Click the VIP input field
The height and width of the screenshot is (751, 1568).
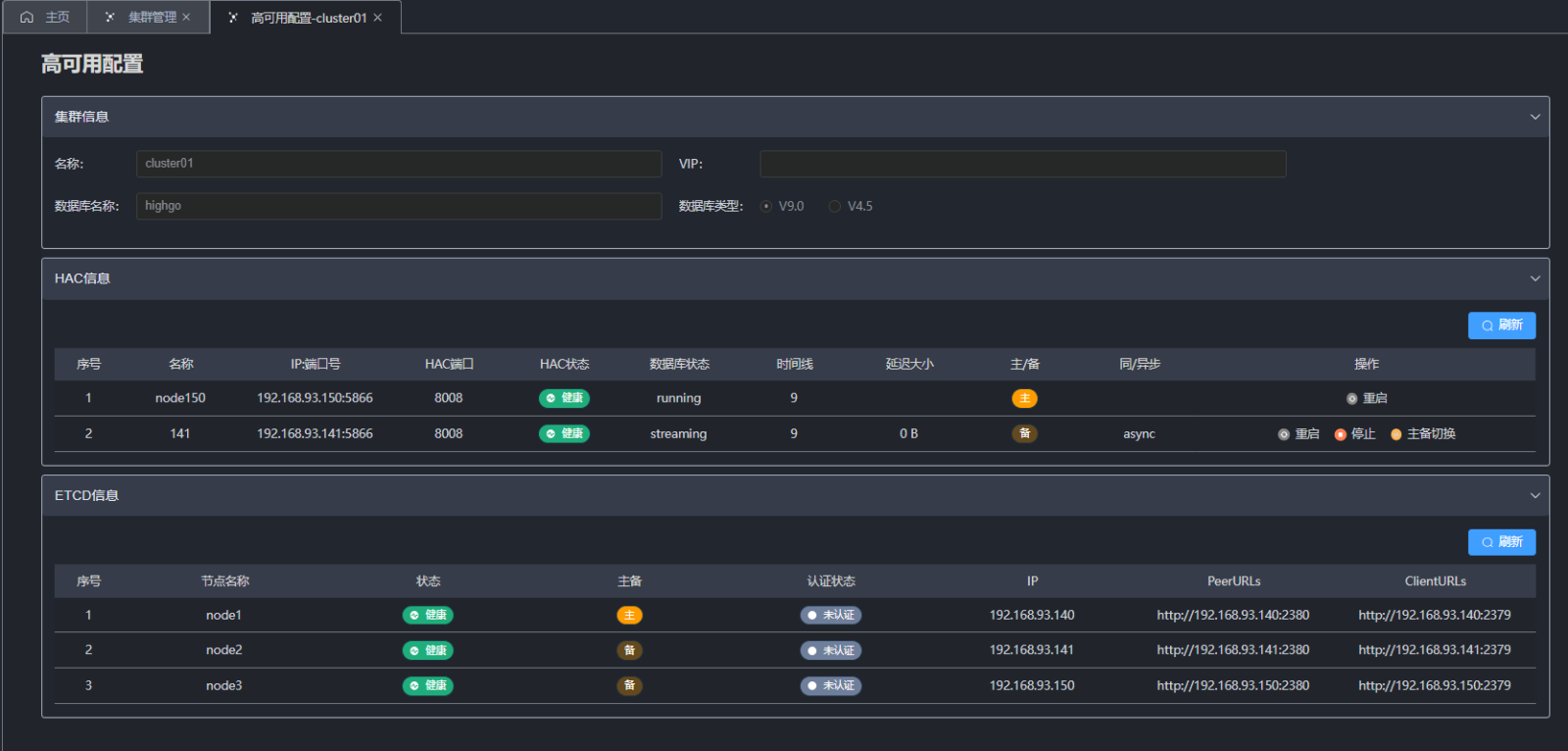pos(1022,164)
